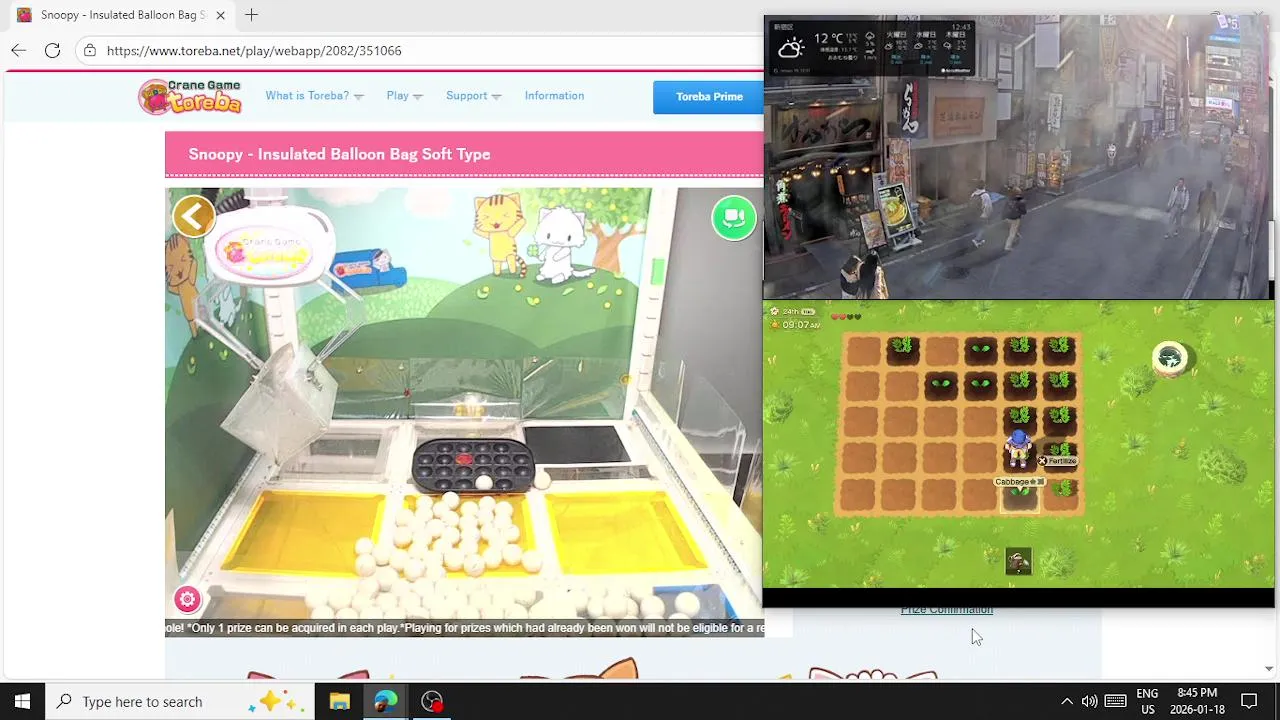
Task: Open File Explorer from taskbar
Action: tap(339, 701)
